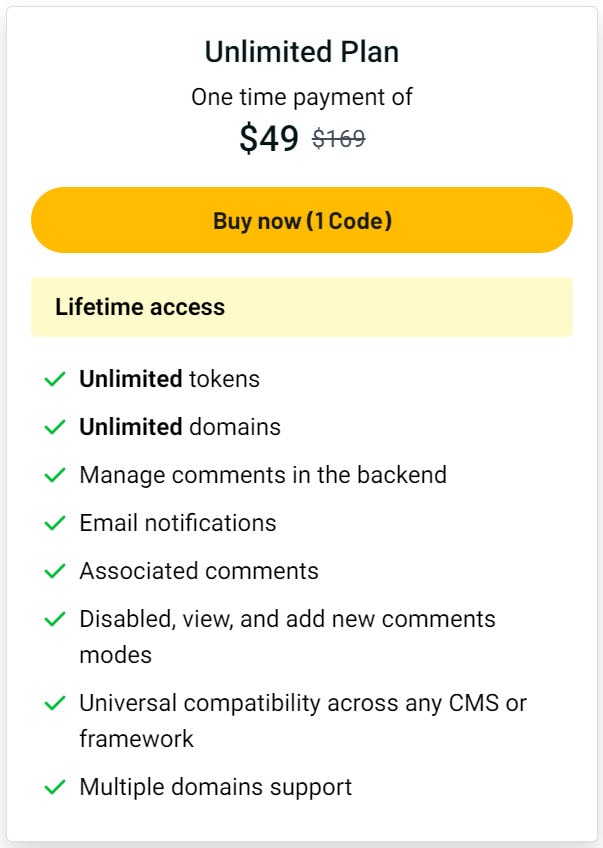This screenshot has width=603, height=848.
Task: Select the Unlimited domains feature text
Action: tap(180, 427)
